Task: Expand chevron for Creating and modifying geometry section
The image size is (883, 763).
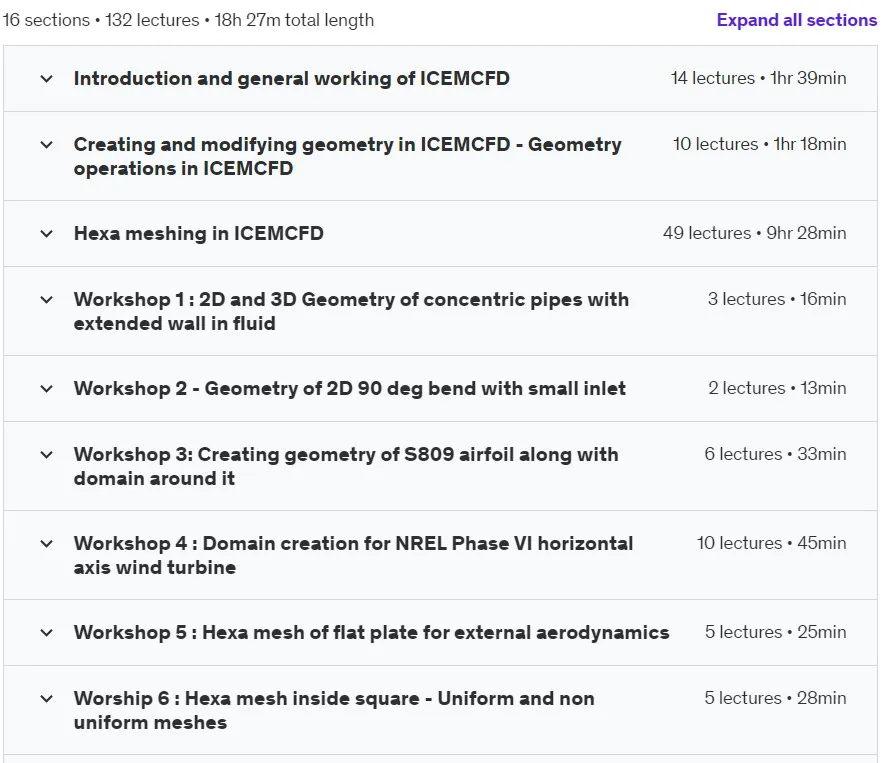Action: [47, 145]
